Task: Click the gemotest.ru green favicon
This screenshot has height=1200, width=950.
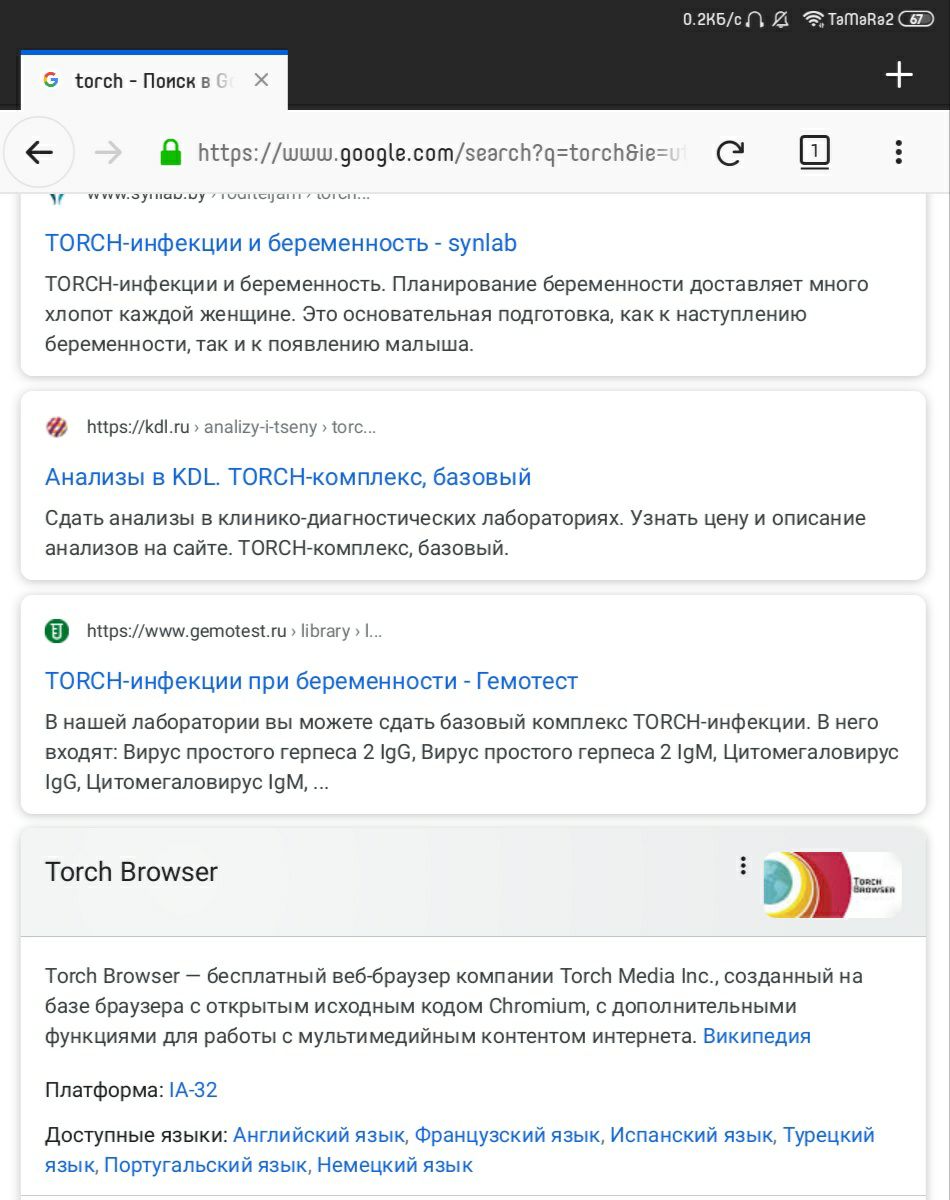Action: [x=57, y=631]
